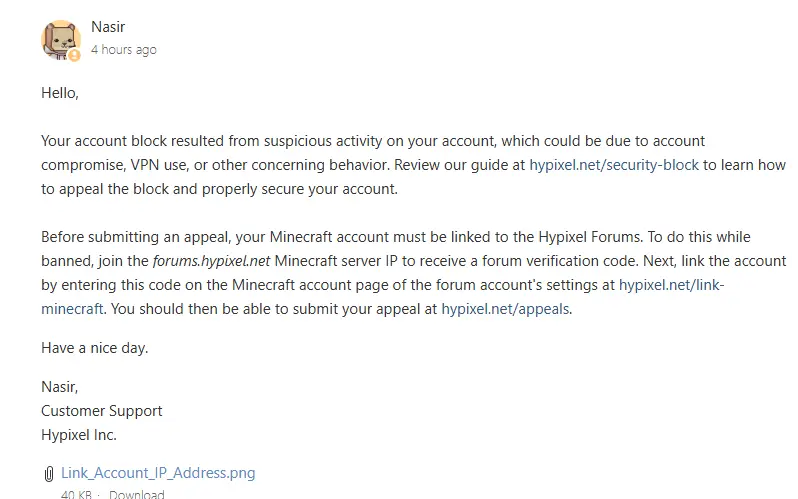The image size is (798, 499).
Task: Click the words 'Your account block resulted'
Action: [x=132, y=141]
